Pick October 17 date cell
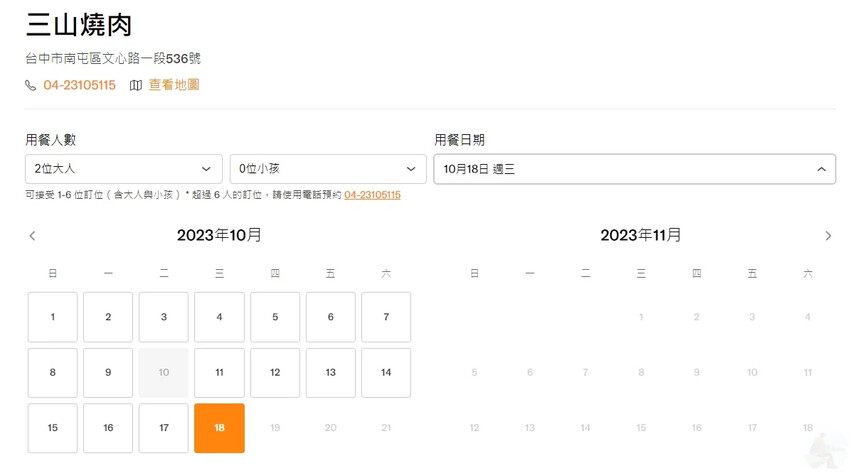 coord(164,428)
